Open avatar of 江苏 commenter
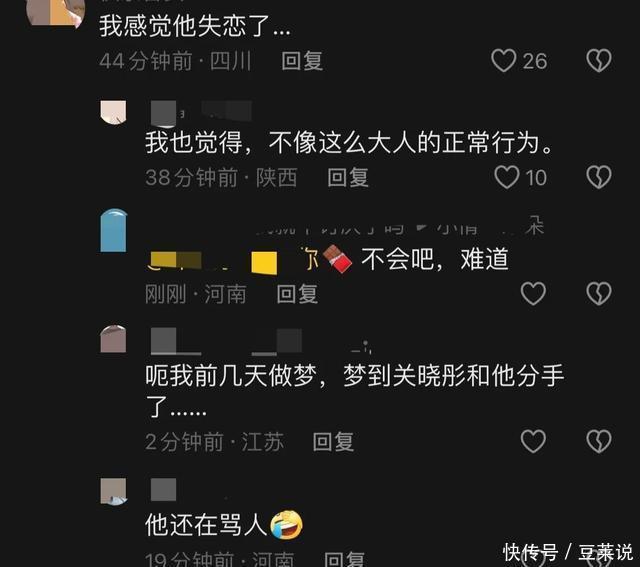The image size is (640, 567). pyautogui.click(x=113, y=339)
